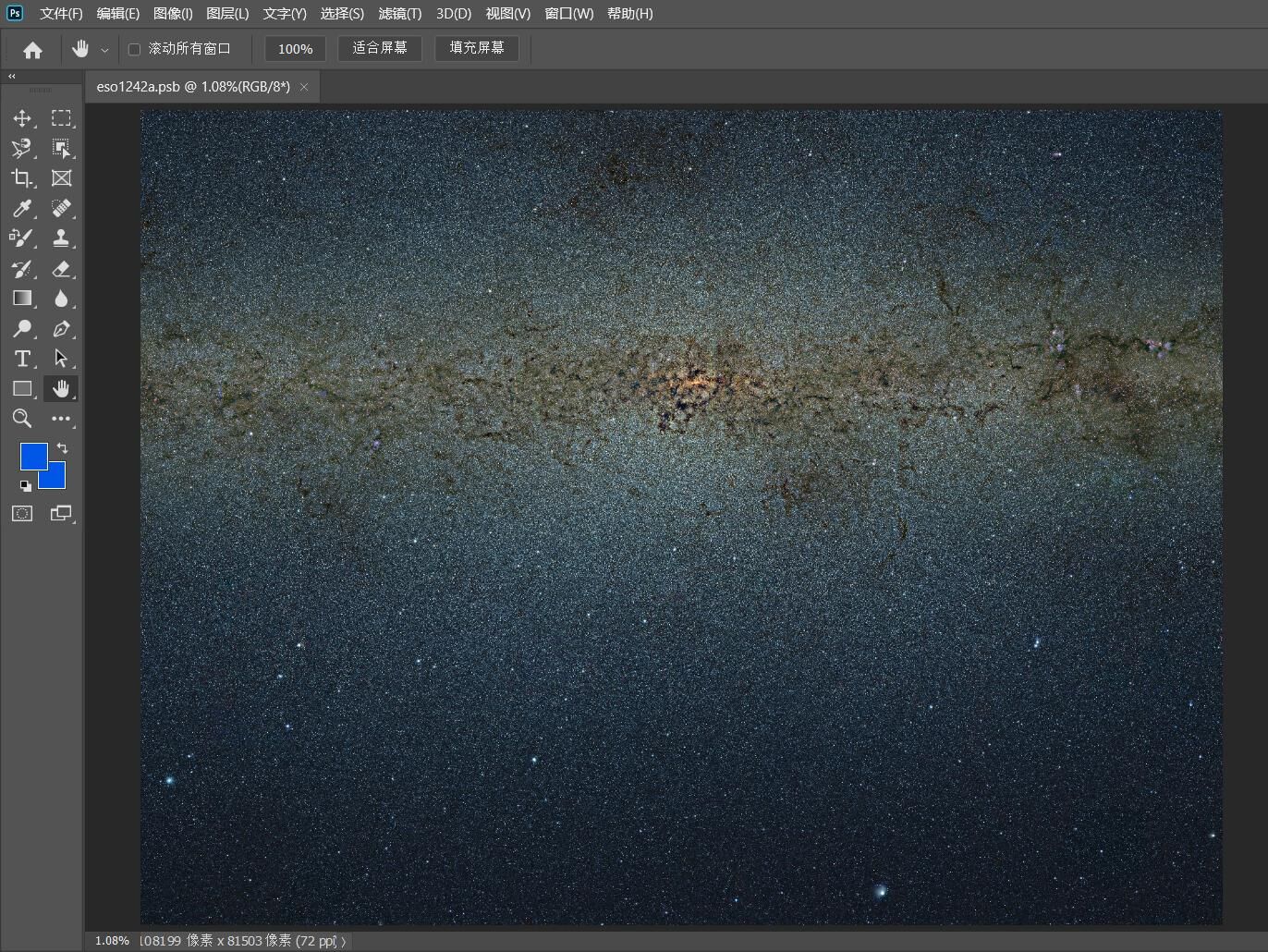This screenshot has height=952, width=1268.
Task: Select the Eraser tool
Action: 61,269
